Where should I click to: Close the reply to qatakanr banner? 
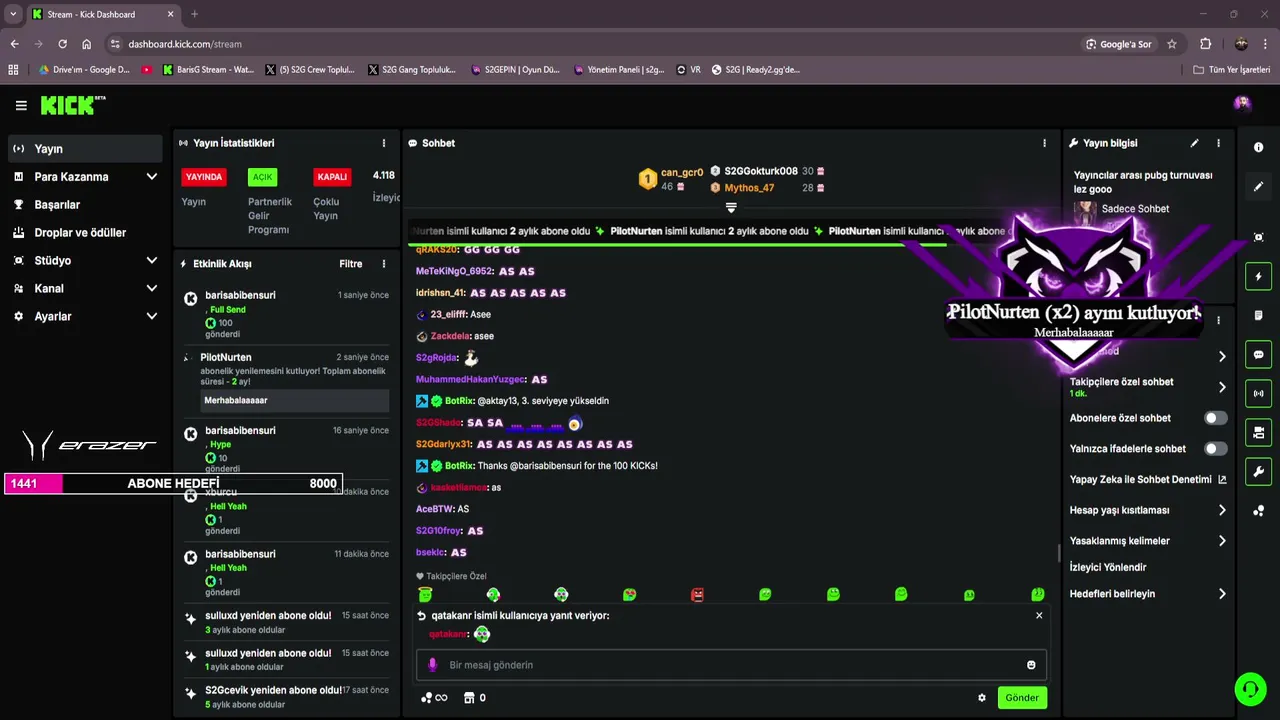click(x=1039, y=616)
